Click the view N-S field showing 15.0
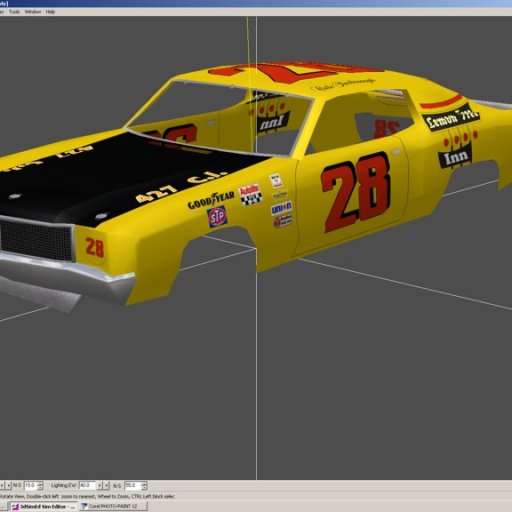 [x=31, y=485]
